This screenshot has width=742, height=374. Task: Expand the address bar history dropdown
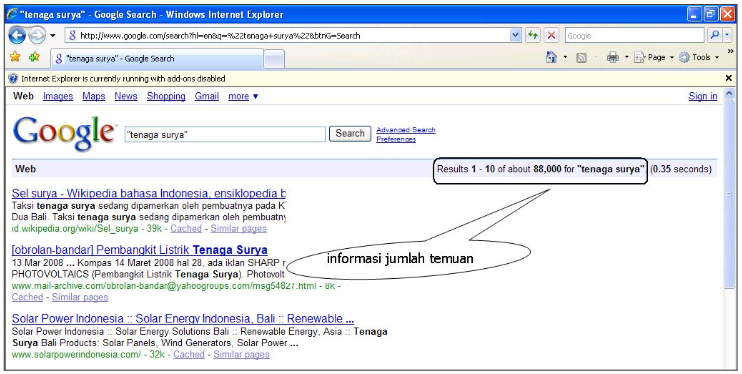(x=515, y=36)
